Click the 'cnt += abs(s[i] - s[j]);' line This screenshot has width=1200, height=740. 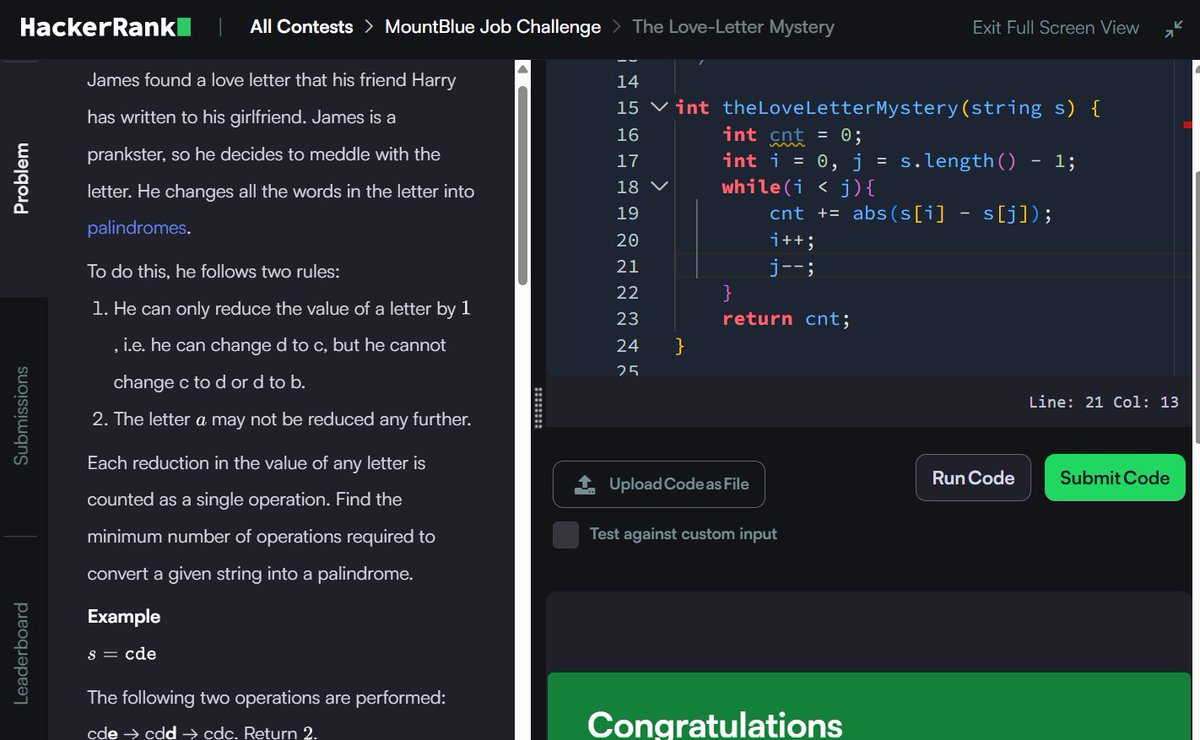pos(910,213)
